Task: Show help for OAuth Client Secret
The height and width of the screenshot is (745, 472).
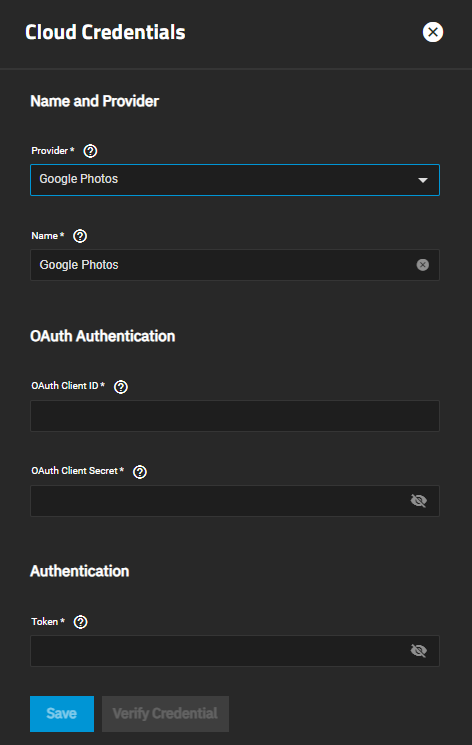Action: (x=140, y=472)
